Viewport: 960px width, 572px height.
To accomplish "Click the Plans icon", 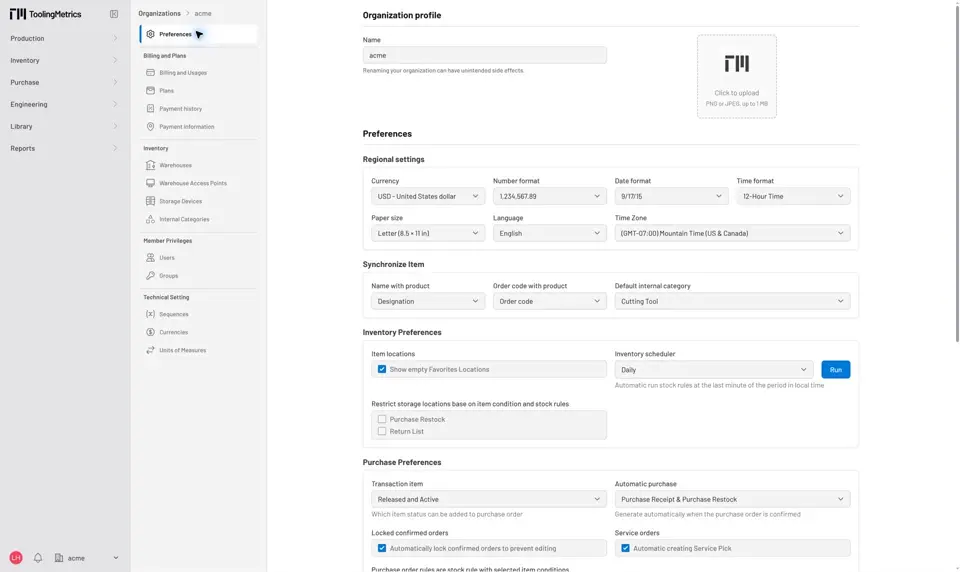I will 151,90.
